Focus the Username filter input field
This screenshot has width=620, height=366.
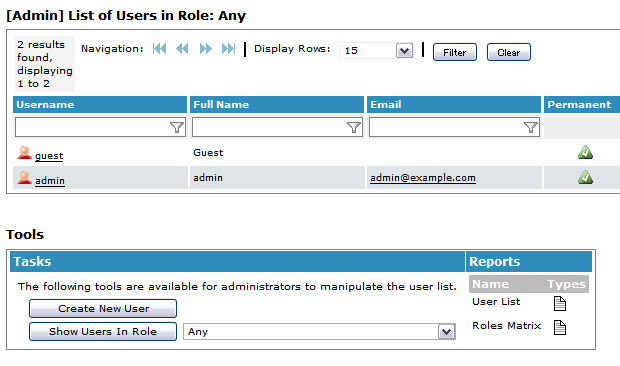[x=100, y=127]
